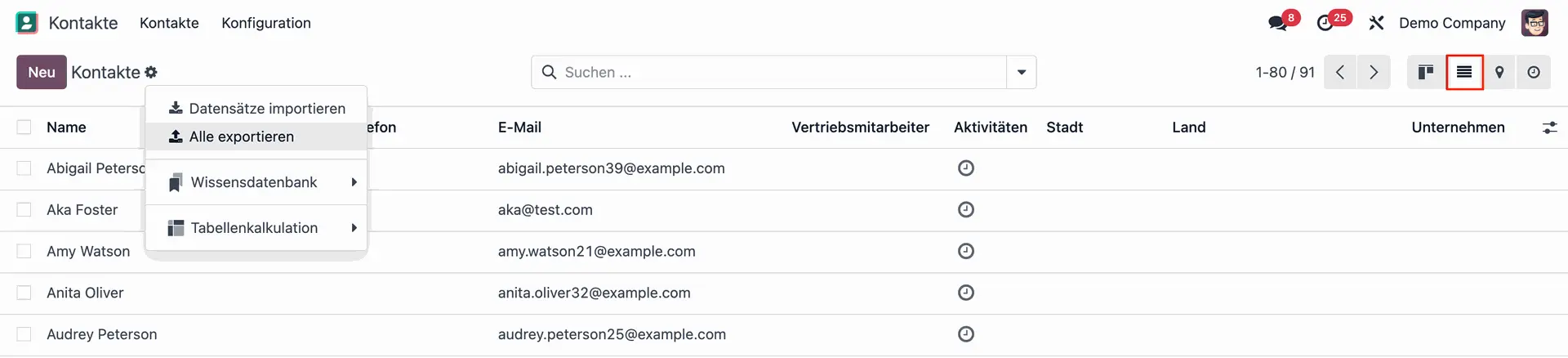Select the Aka Foster row checkbox
Screen dimensions: 1568x358
[x=24, y=210]
